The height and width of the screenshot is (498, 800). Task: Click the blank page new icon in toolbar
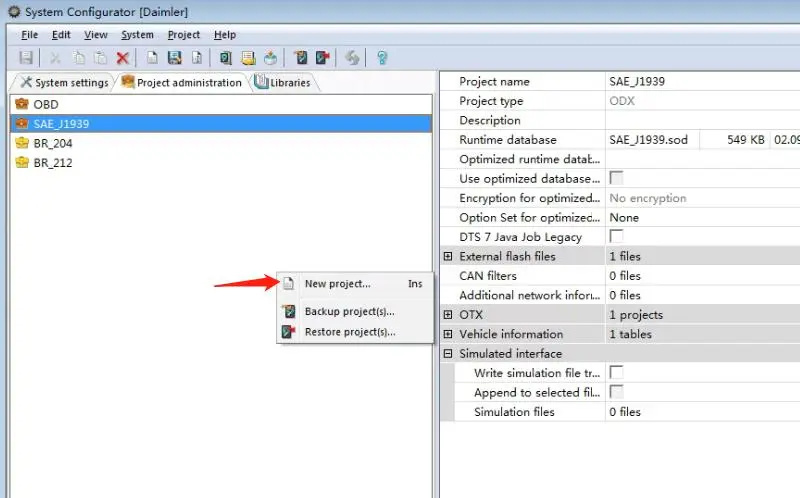pos(152,58)
